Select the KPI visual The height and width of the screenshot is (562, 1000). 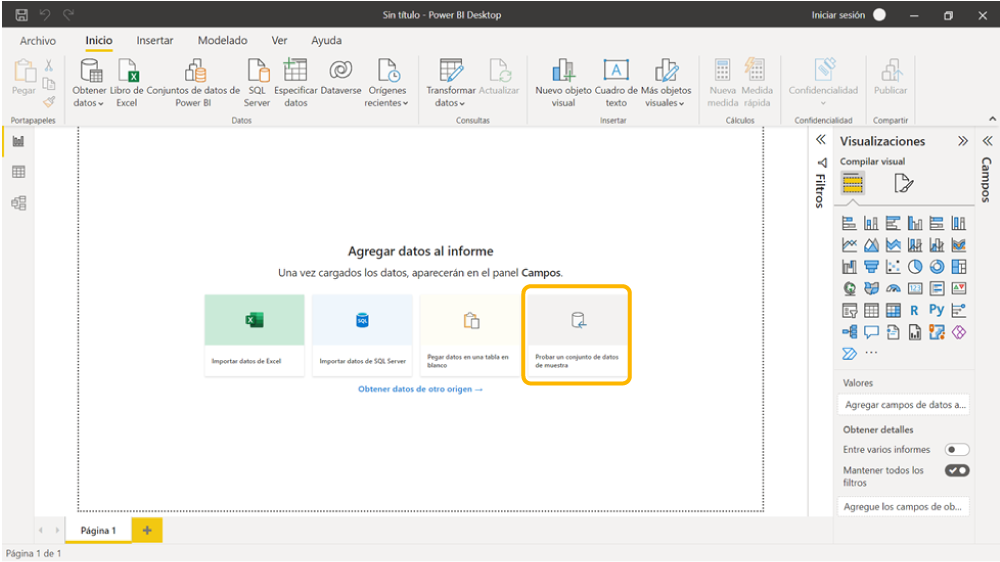959,288
